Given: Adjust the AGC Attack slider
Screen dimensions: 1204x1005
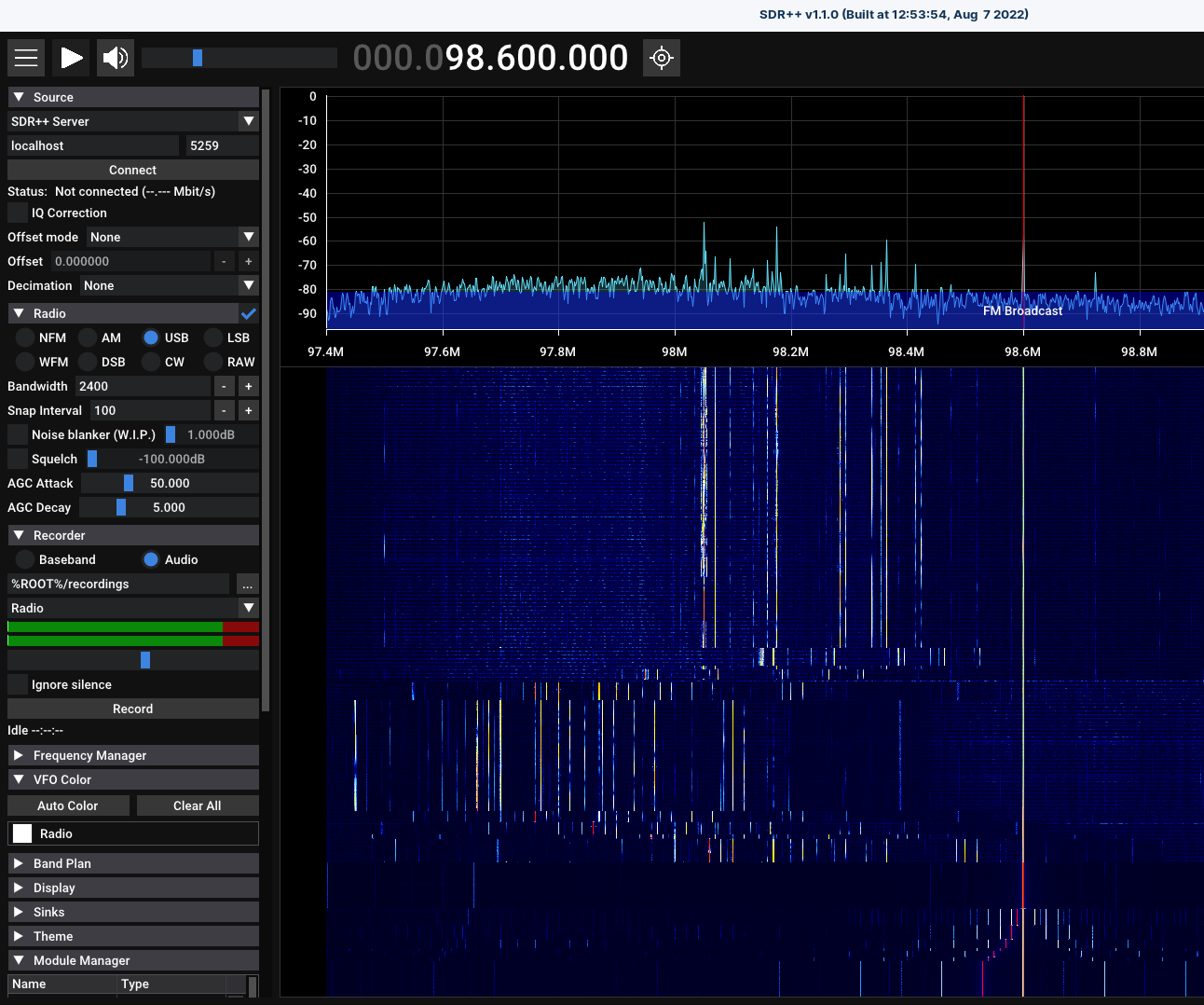Looking at the screenshot, I should 130,483.
